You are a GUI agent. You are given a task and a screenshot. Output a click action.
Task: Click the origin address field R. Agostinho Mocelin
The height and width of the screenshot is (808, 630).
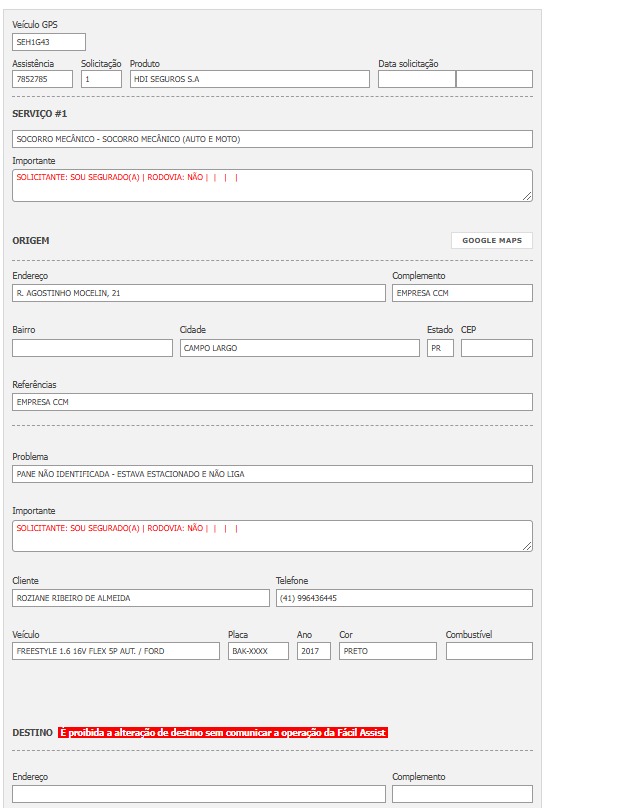pos(198,293)
